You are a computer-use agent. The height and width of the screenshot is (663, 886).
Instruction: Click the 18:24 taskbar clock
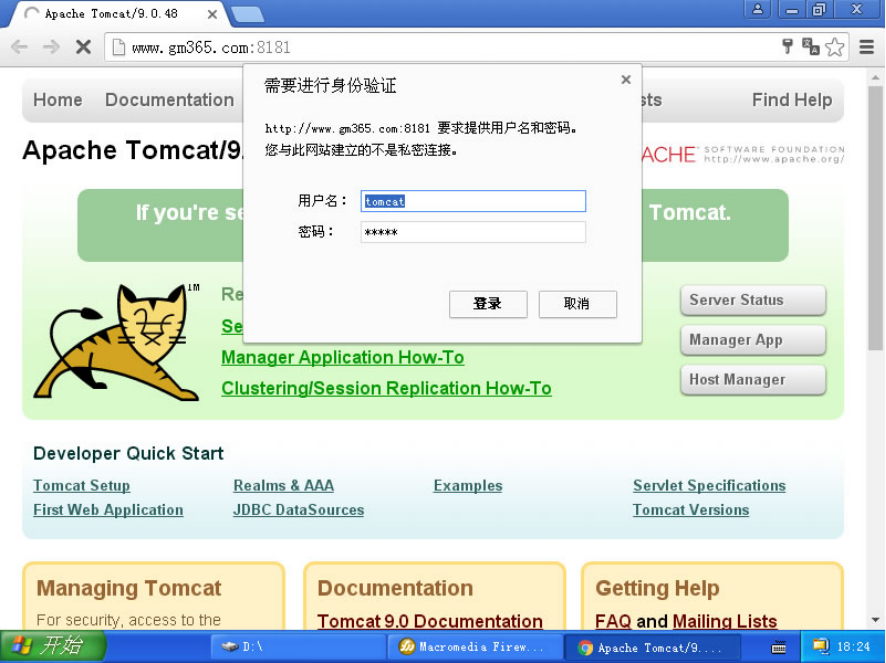854,647
